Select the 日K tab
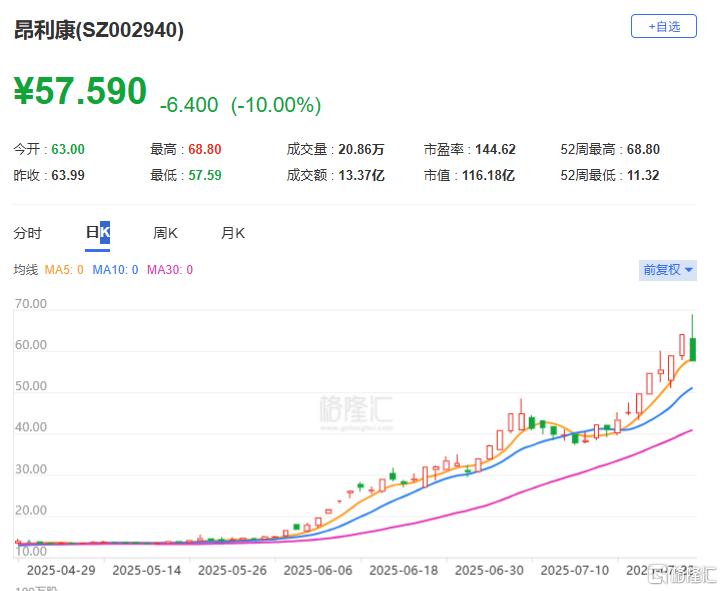This screenshot has height=591, width=723. tap(97, 232)
